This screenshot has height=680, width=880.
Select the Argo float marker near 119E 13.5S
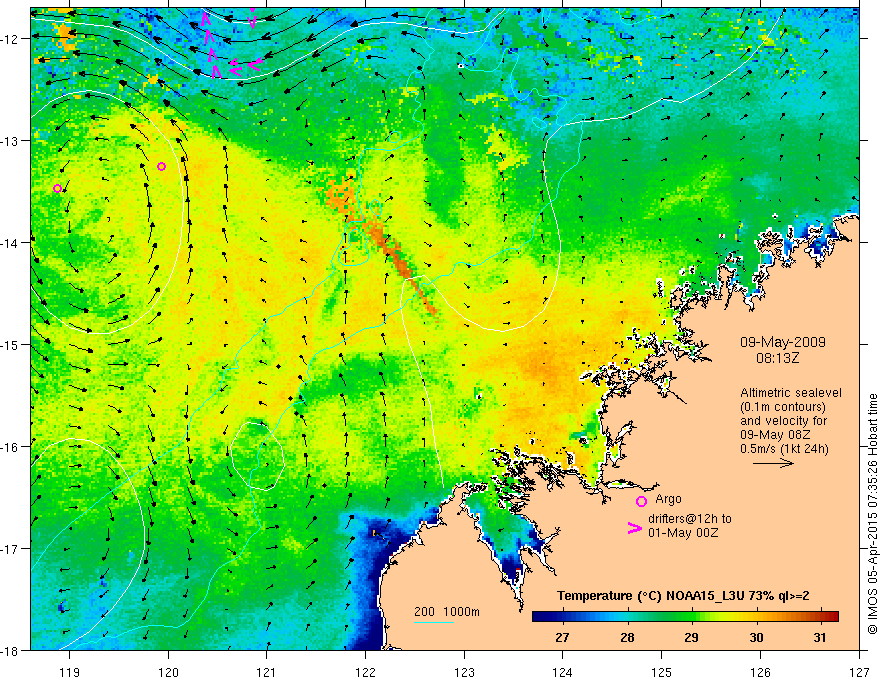pyautogui.click(x=57, y=188)
